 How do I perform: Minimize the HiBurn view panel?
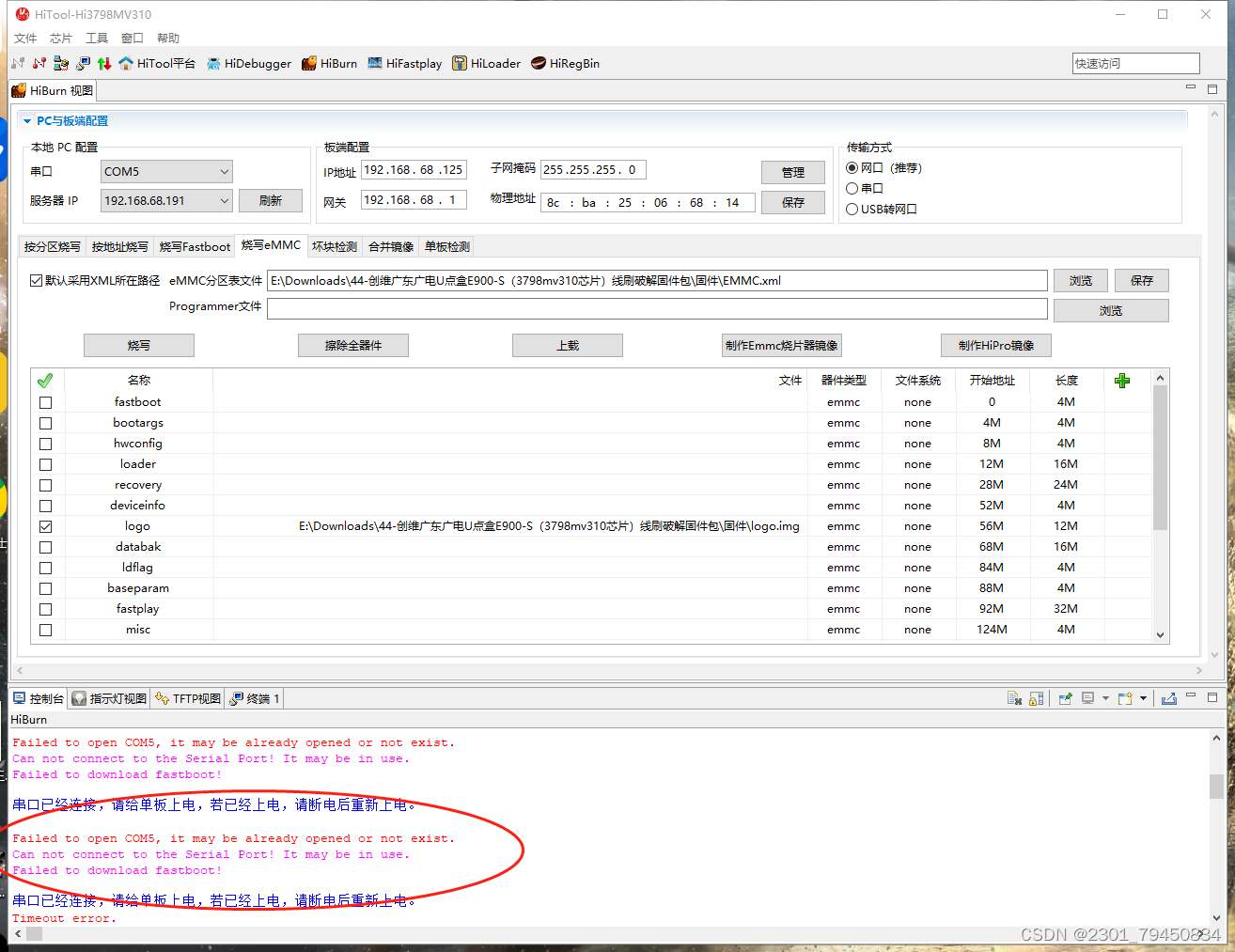pyautogui.click(x=1191, y=87)
